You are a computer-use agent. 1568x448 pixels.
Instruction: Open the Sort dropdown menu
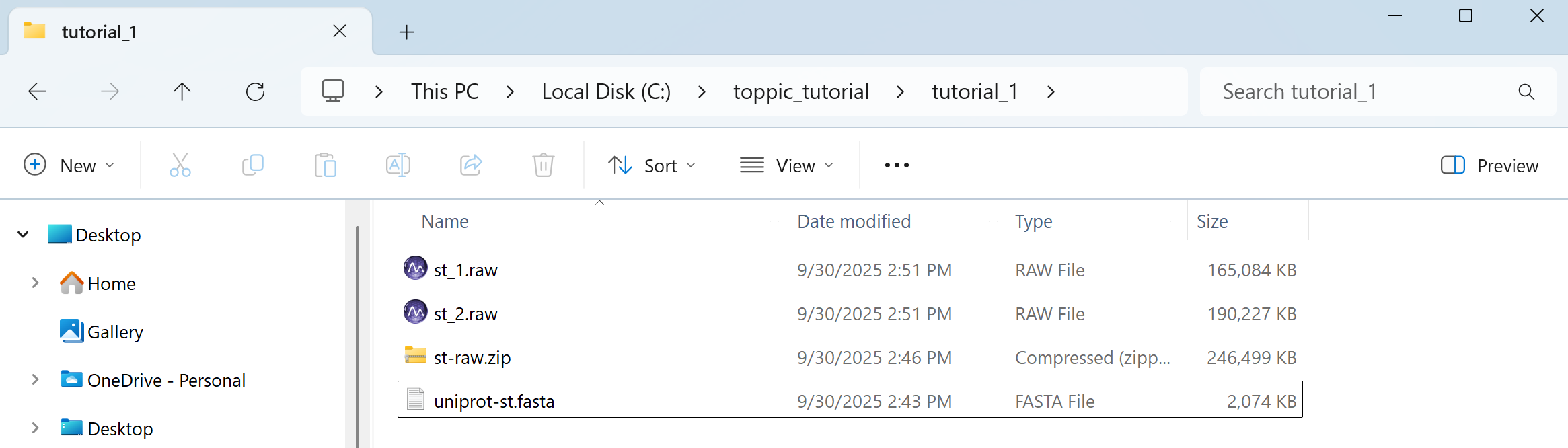pos(651,165)
